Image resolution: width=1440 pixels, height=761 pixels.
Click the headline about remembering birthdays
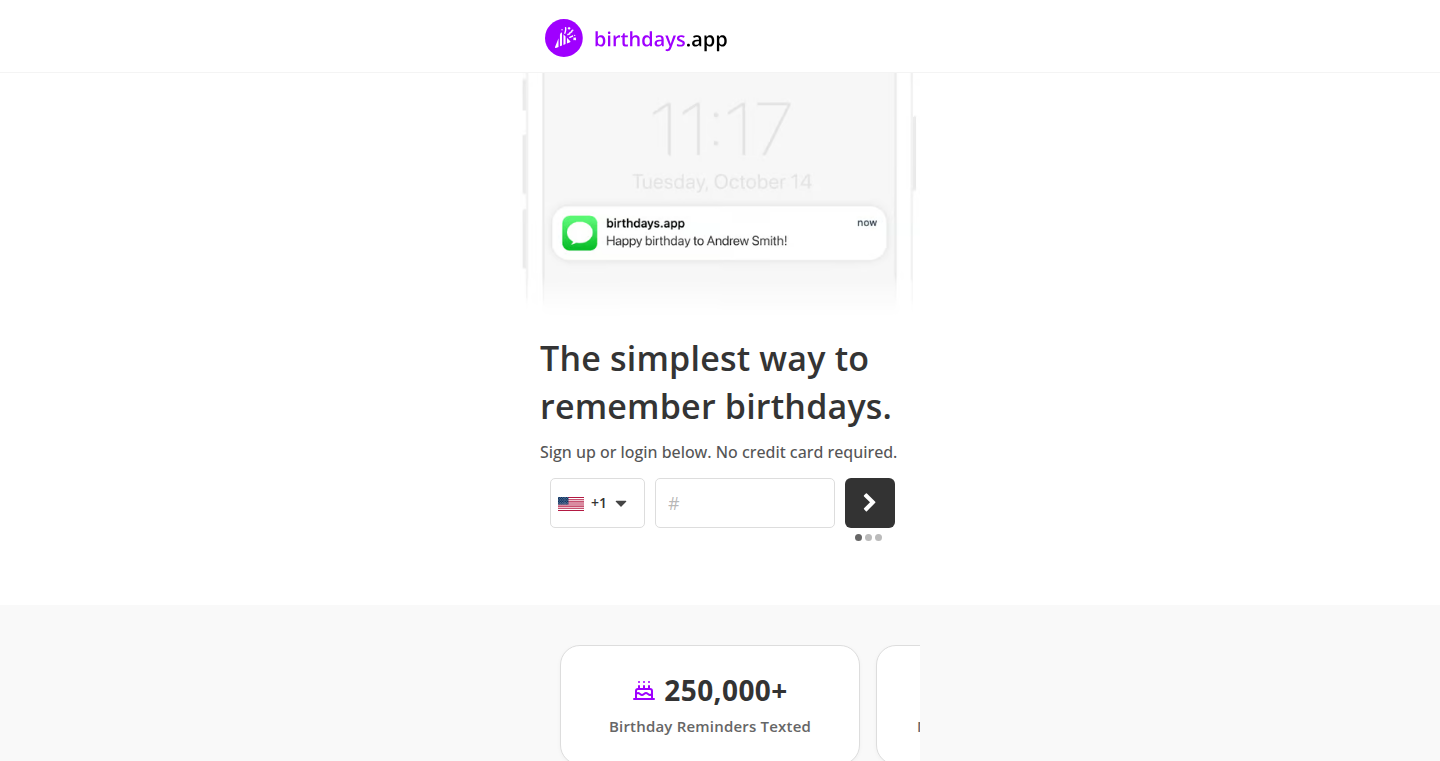(x=716, y=382)
